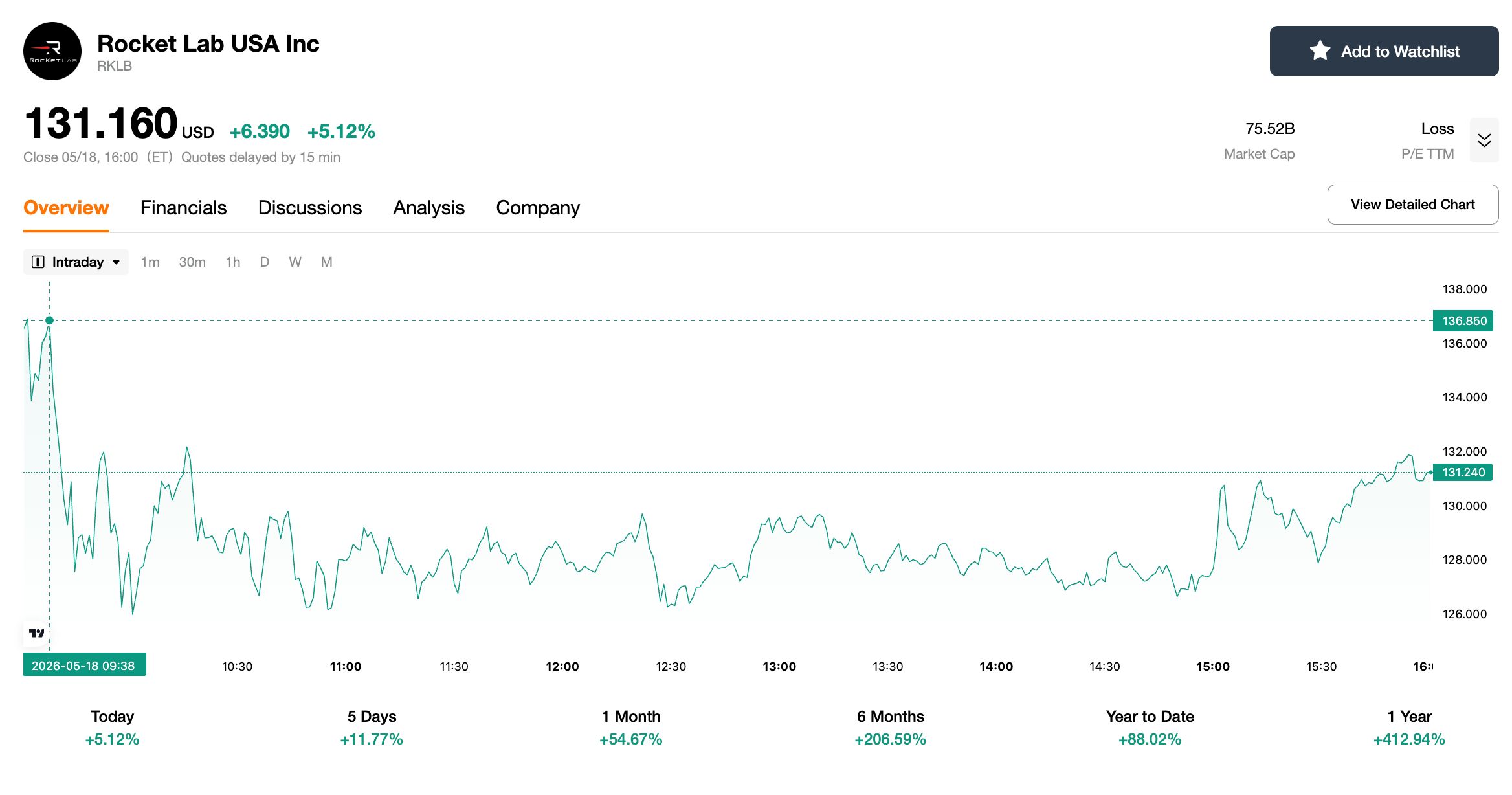Click the 13:30 time axis label
The image size is (1512, 795).
click(887, 666)
